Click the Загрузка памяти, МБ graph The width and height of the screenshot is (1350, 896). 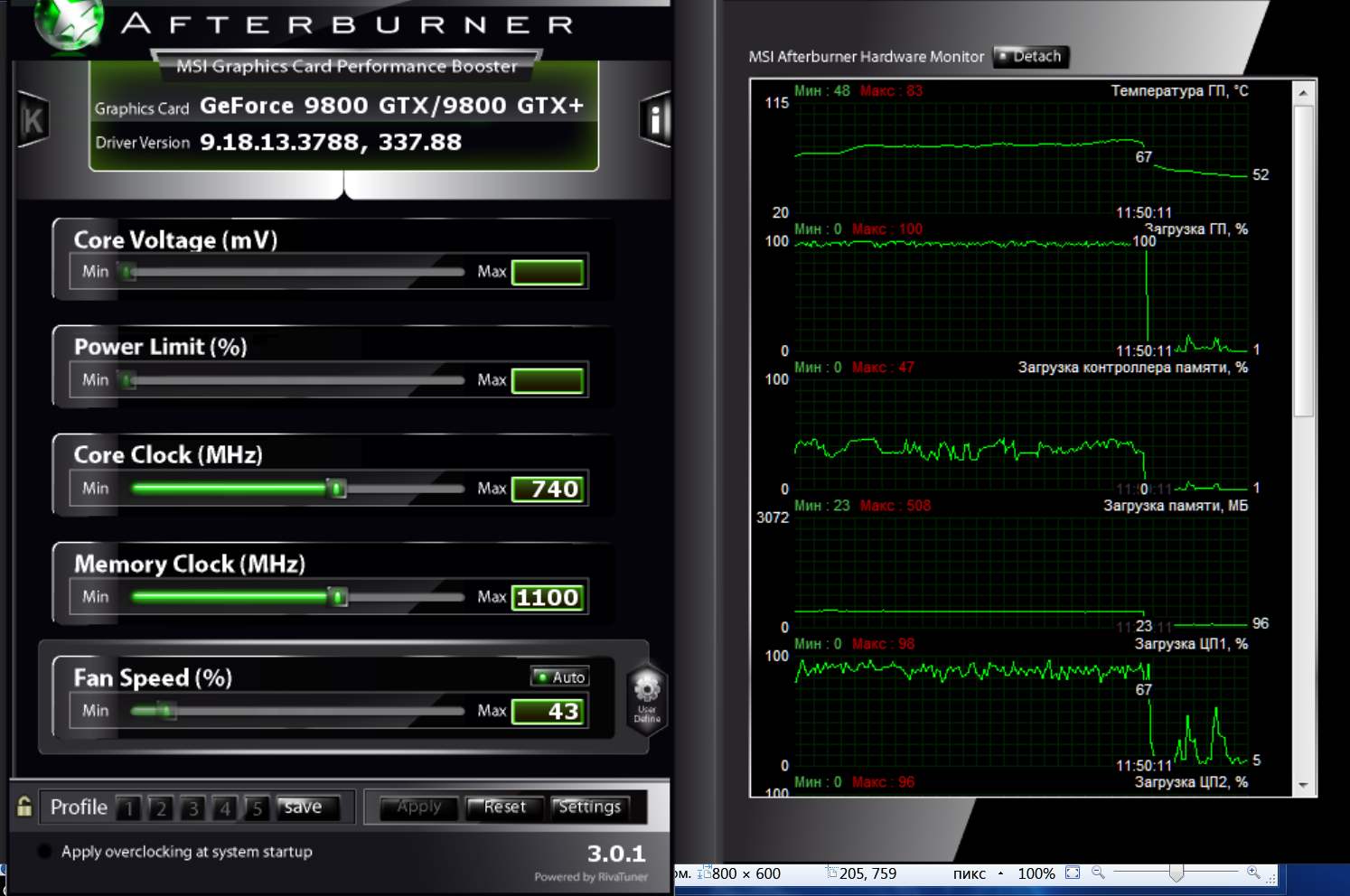tap(1021, 572)
